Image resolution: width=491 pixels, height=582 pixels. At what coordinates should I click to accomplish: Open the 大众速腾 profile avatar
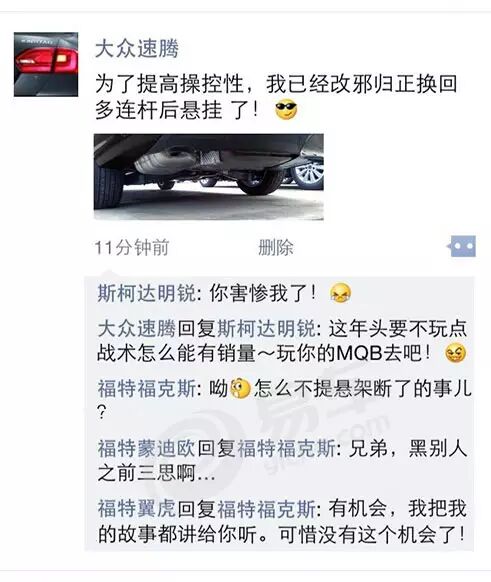pos(46,64)
